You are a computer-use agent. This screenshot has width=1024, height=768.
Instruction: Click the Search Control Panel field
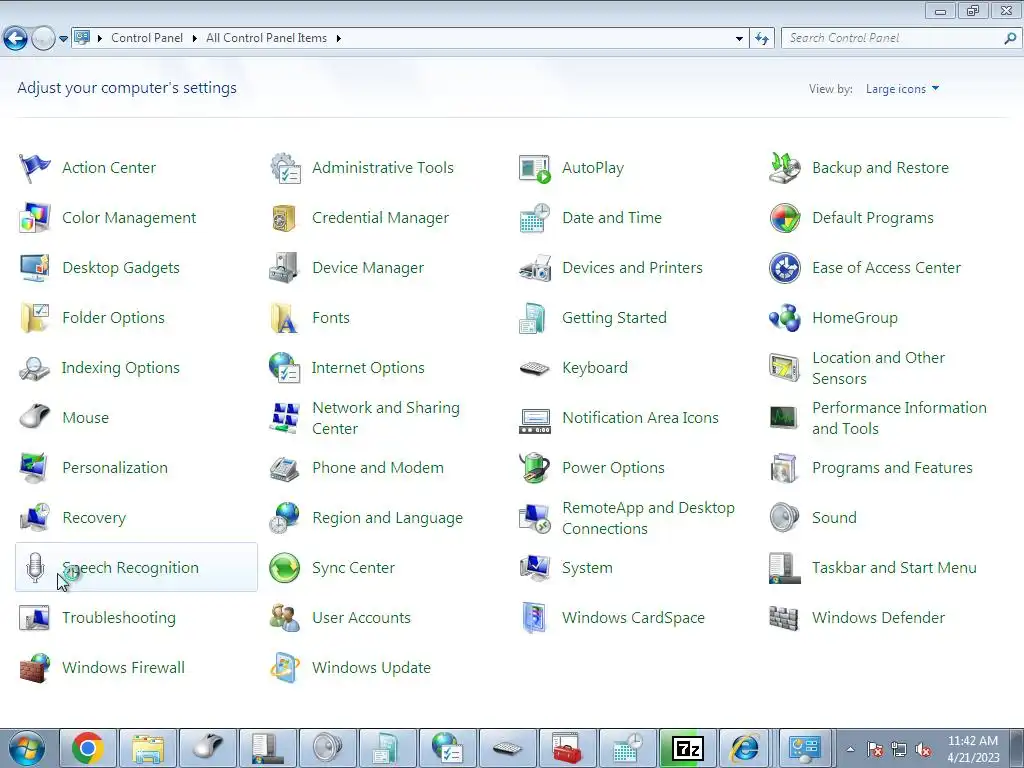click(892, 39)
